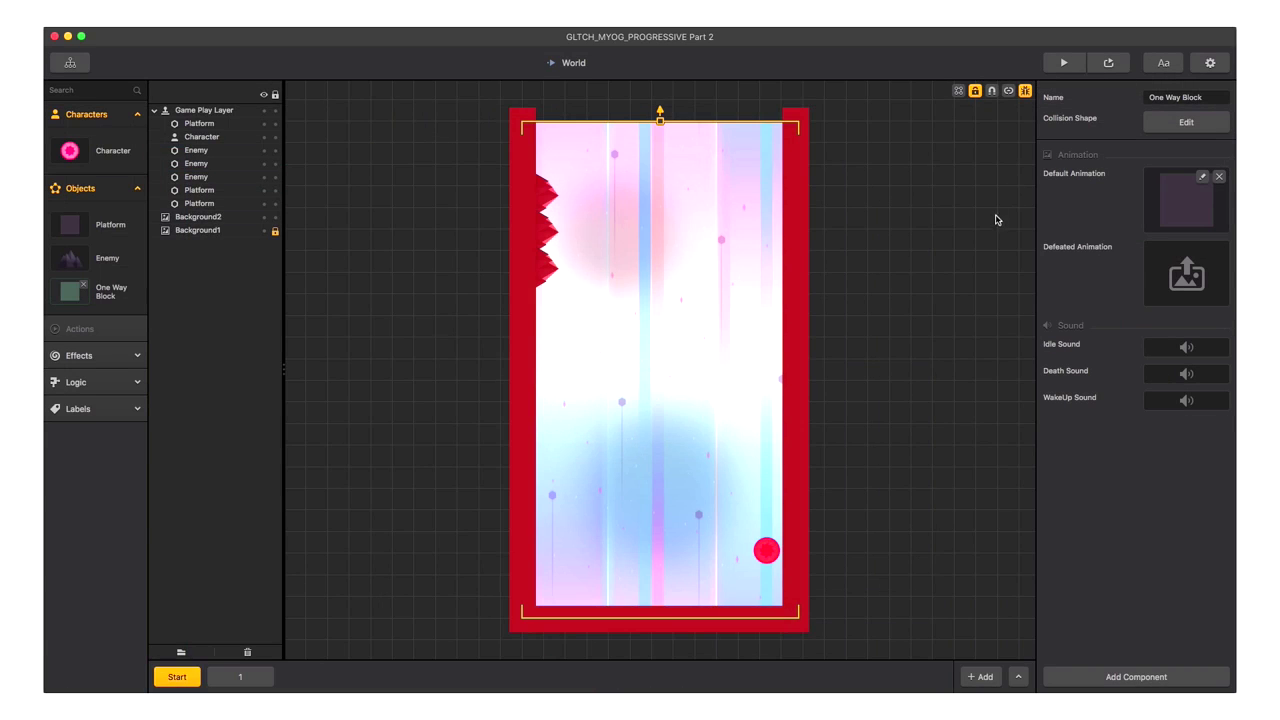
Task: Open the Aa text settings
Action: coord(1163,63)
